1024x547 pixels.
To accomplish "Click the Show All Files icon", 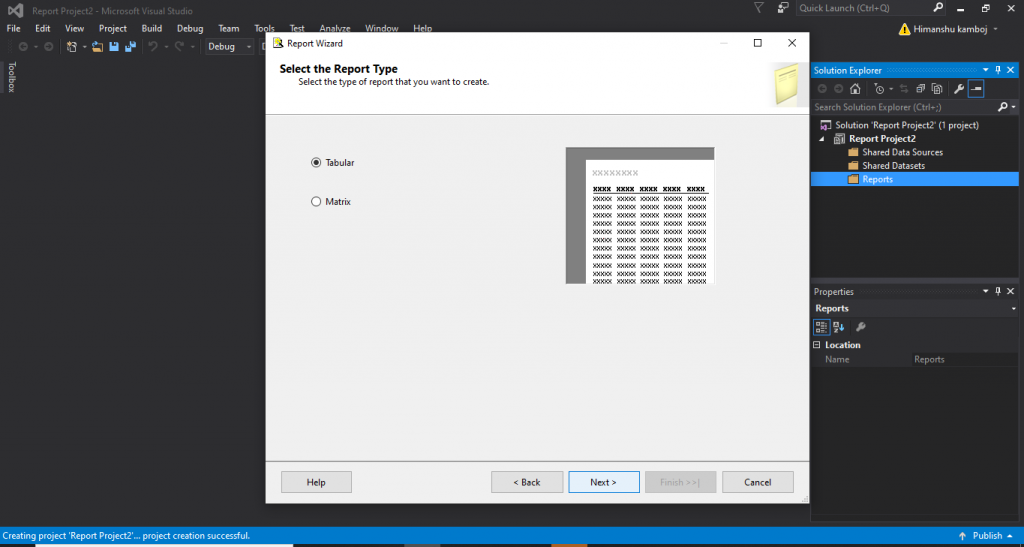I will tap(935, 89).
